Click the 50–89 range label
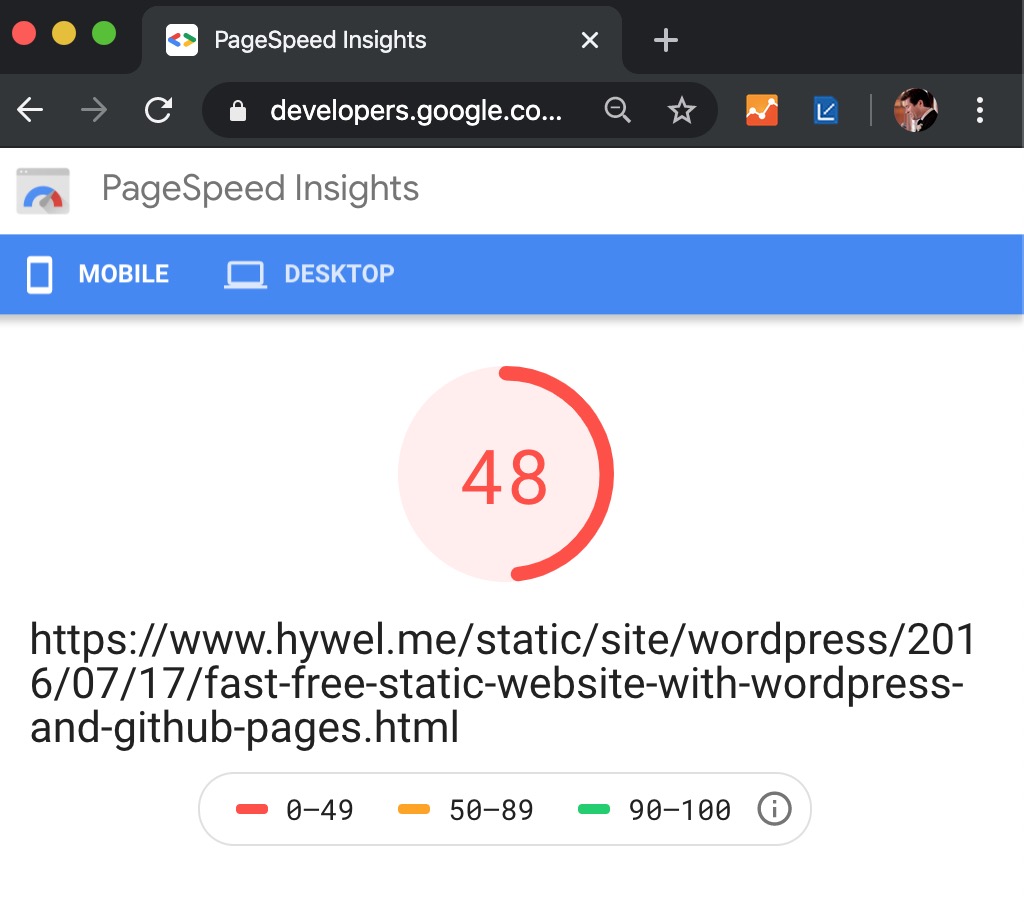 (x=491, y=810)
